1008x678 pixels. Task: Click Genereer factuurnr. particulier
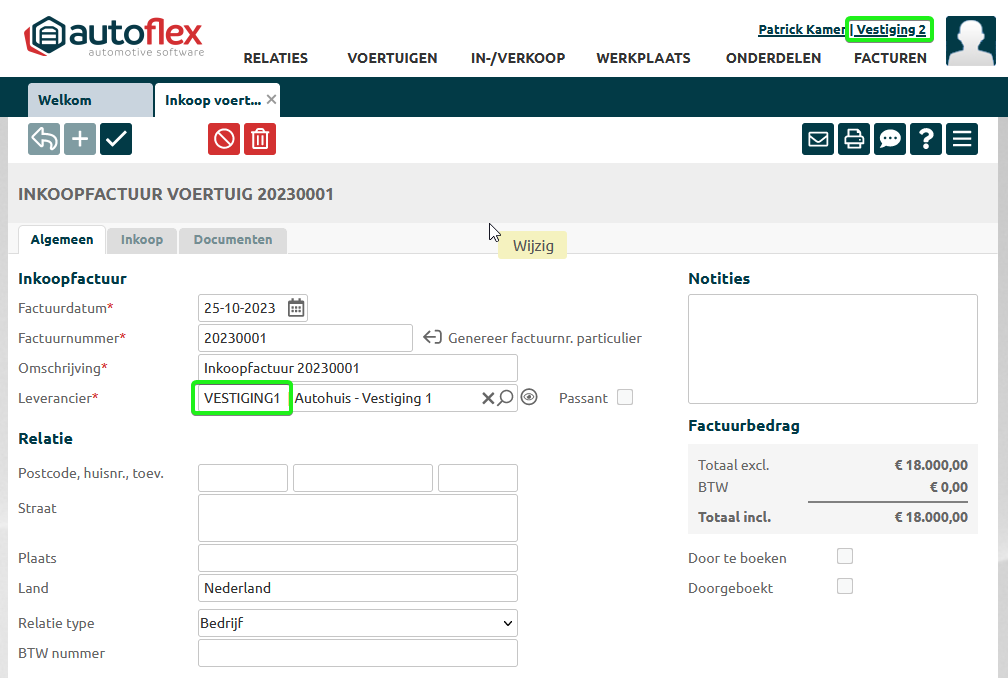click(533, 338)
